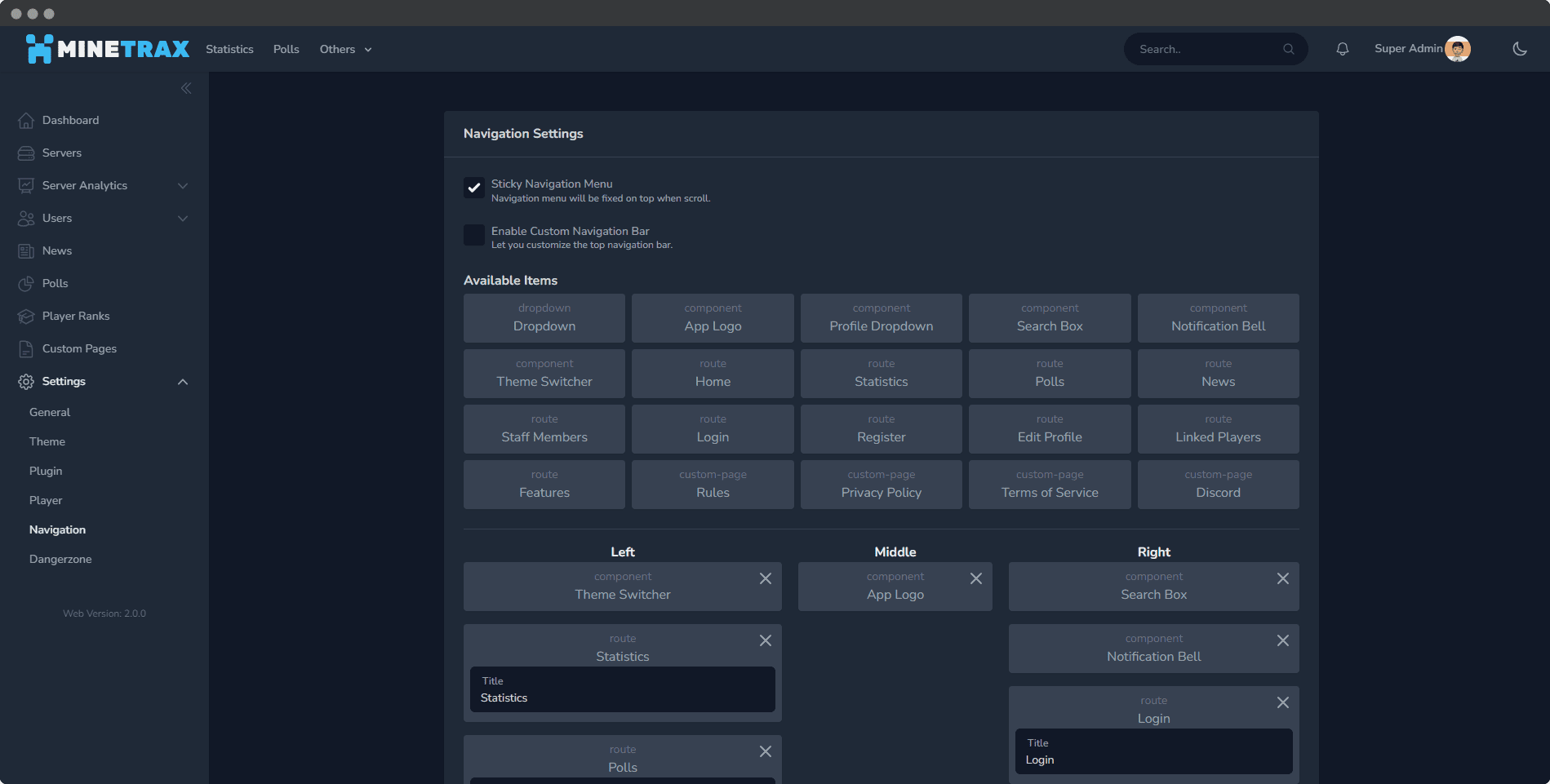Click the Servers icon in sidebar

click(x=26, y=153)
